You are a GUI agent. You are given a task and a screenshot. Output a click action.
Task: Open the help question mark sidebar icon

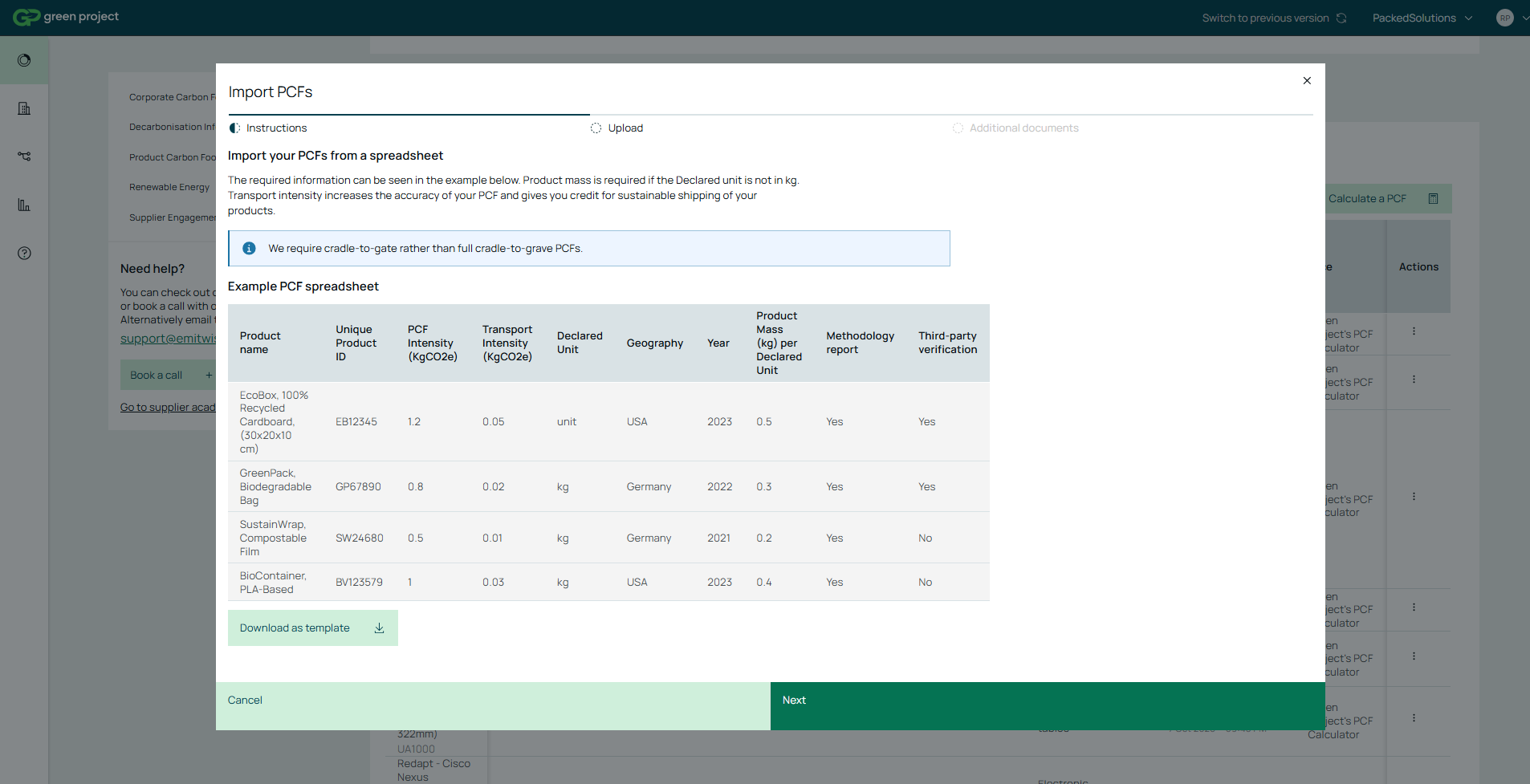tap(24, 254)
